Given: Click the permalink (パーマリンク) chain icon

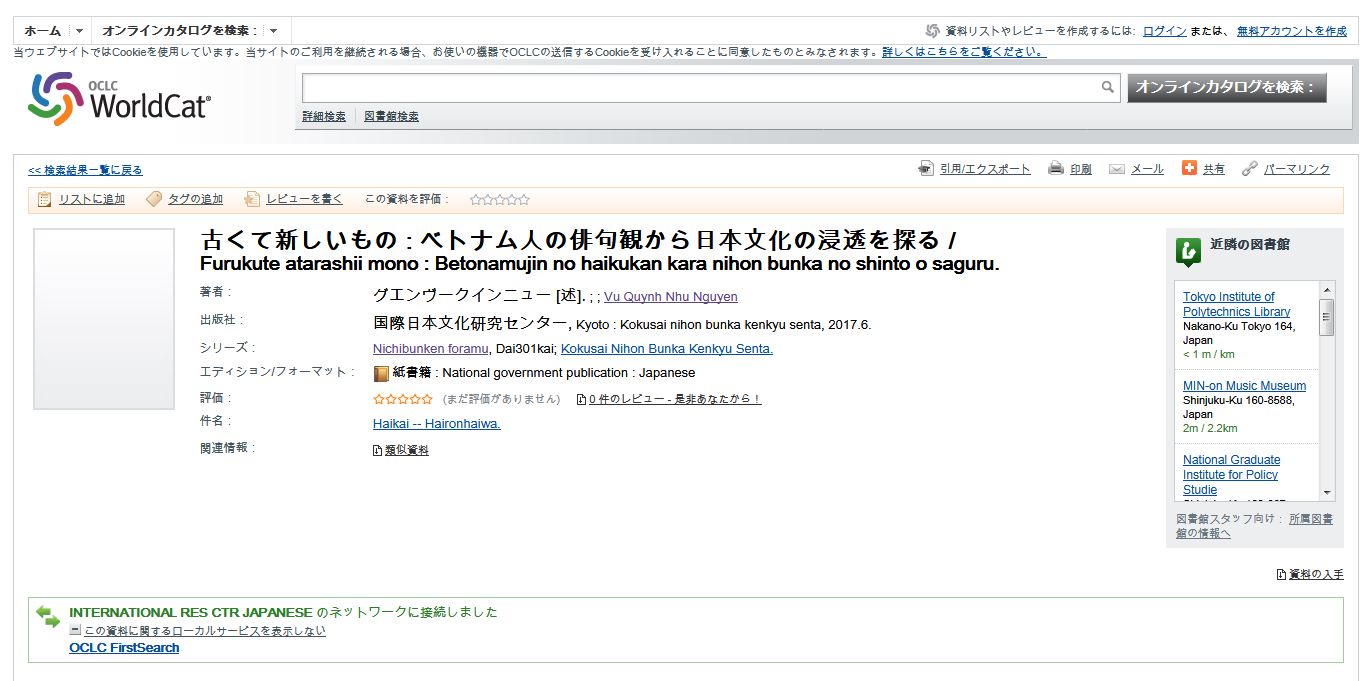Looking at the screenshot, I should click(x=1249, y=169).
